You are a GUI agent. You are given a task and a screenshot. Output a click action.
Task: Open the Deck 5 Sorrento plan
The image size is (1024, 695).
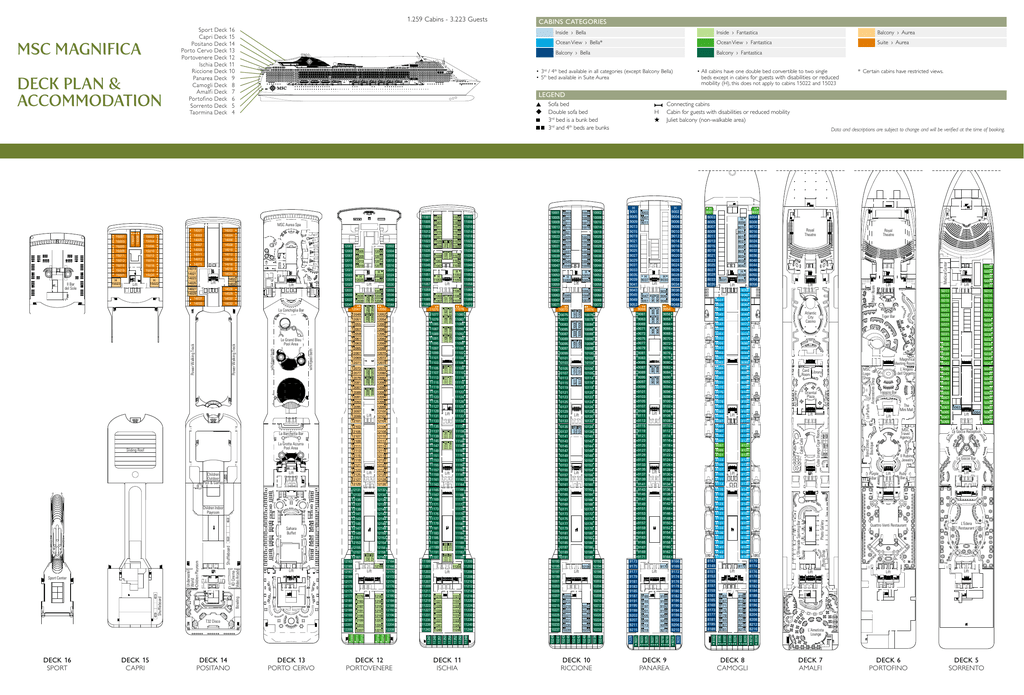tap(966, 410)
